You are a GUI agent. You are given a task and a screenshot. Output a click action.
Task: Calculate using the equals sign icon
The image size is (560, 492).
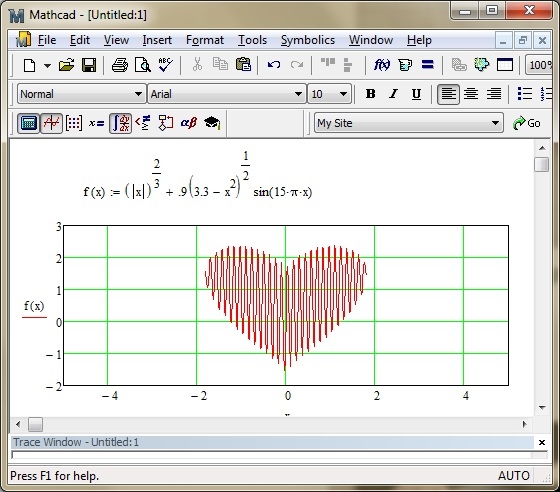[x=428, y=65]
